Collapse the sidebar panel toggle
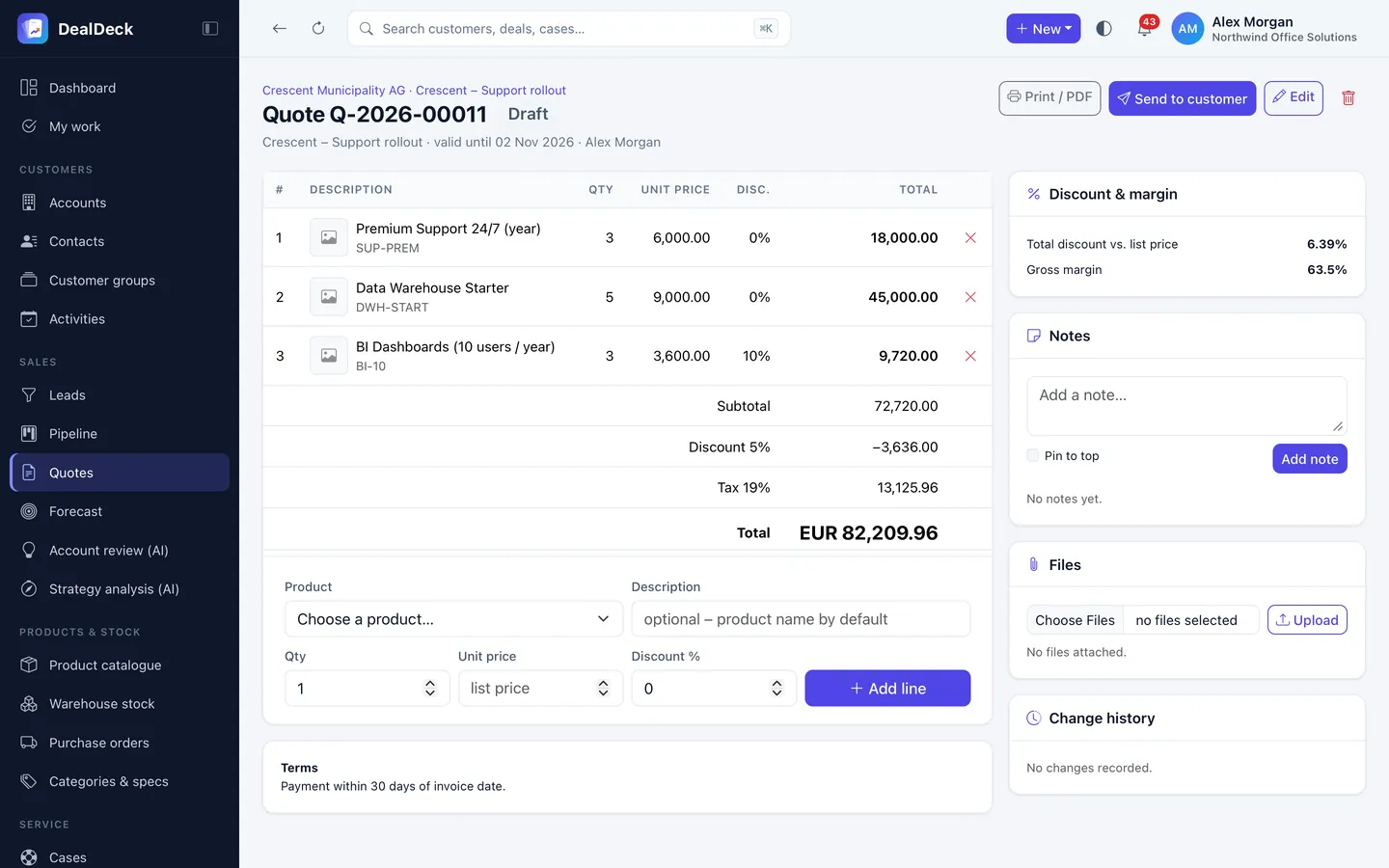This screenshot has width=1389, height=868. [210, 29]
